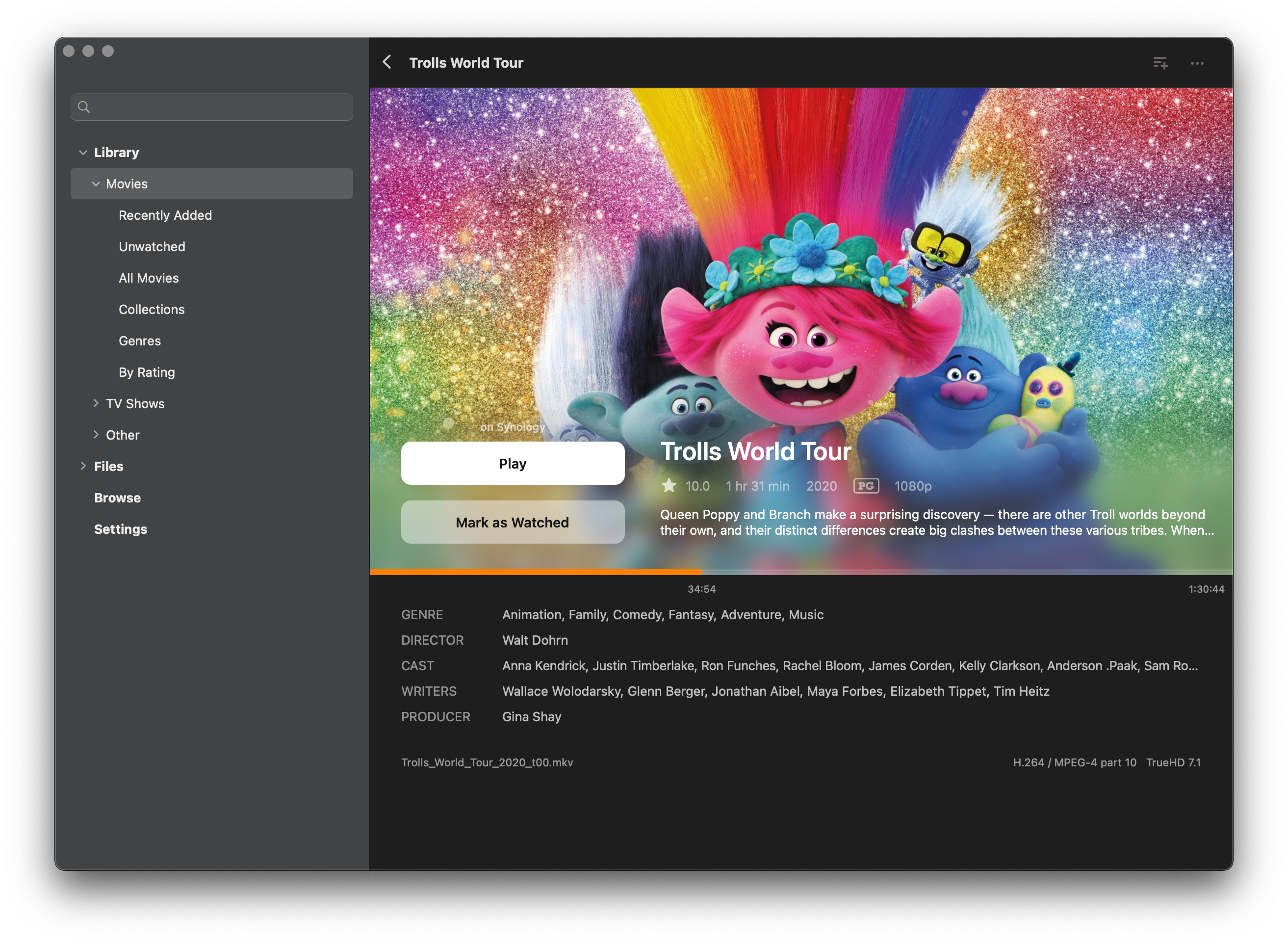Click the search magnifier icon
Viewport: 1288px width, 943px height.
pos(84,107)
